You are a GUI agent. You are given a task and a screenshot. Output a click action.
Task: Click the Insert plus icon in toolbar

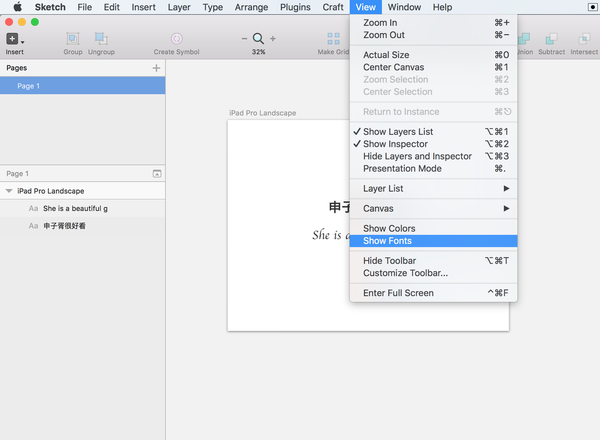pos(12,39)
